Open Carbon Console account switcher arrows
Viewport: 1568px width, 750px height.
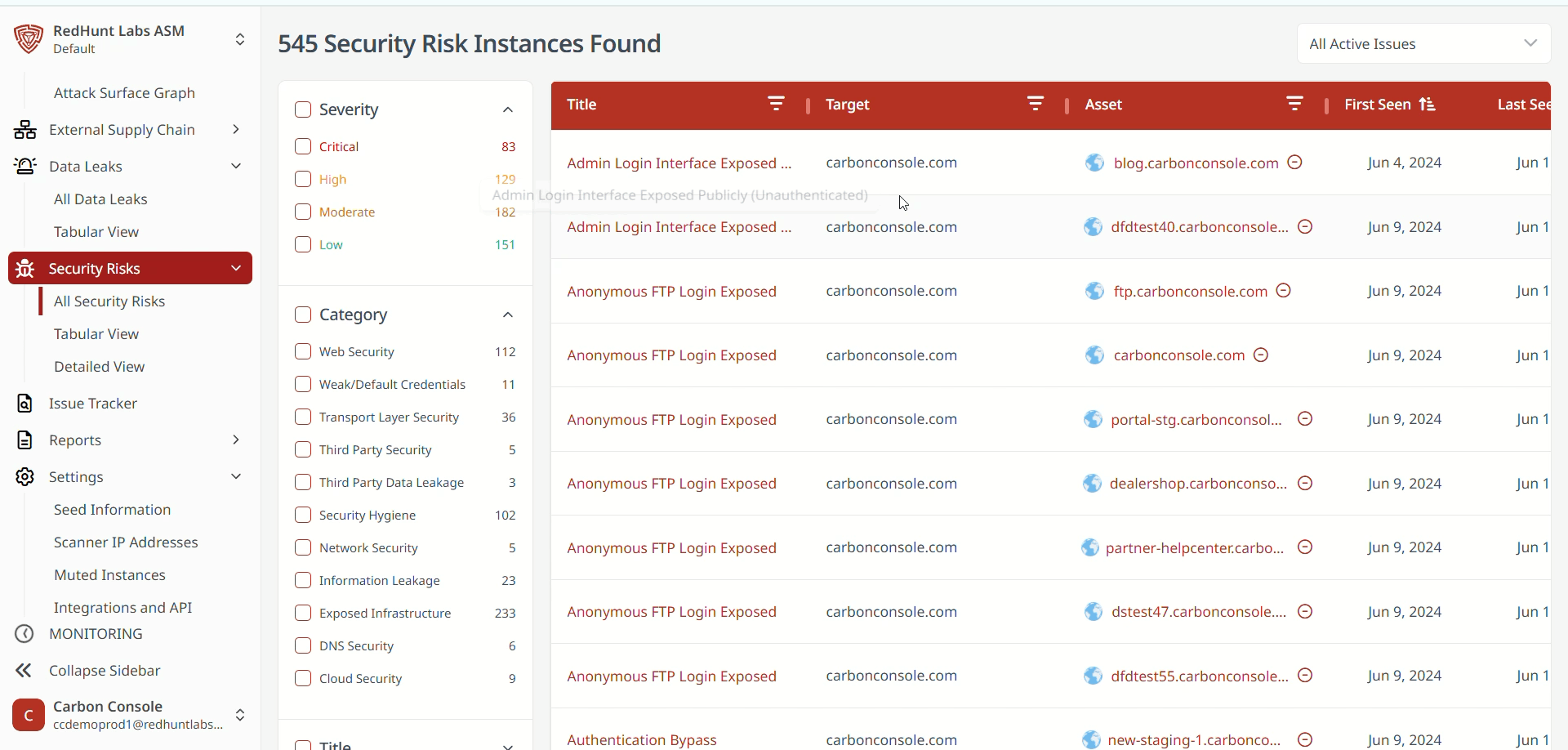(x=240, y=715)
